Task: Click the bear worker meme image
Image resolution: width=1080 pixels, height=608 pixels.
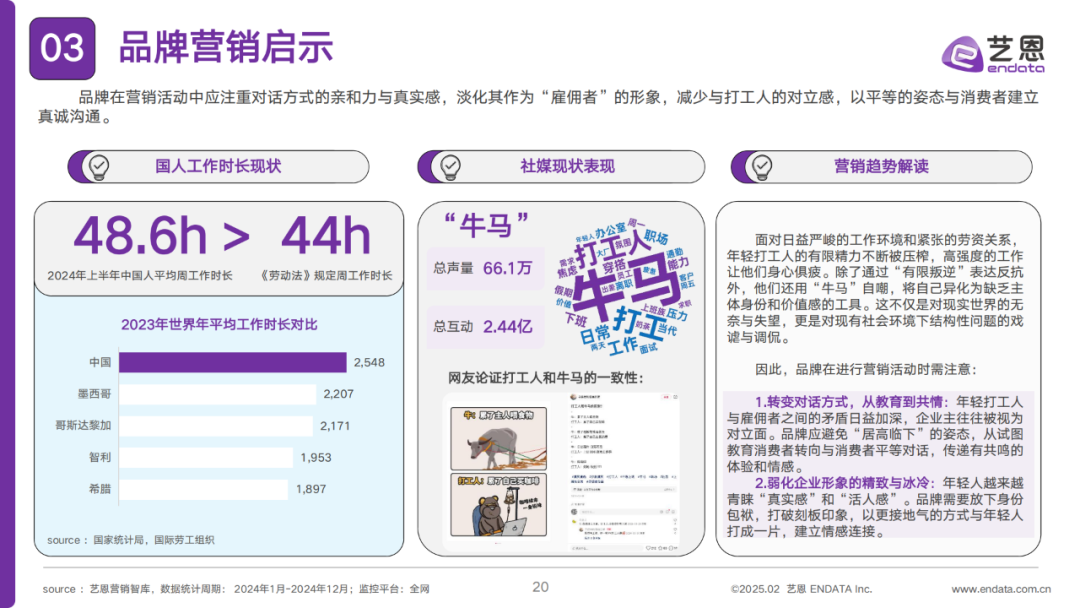Action: [x=499, y=505]
